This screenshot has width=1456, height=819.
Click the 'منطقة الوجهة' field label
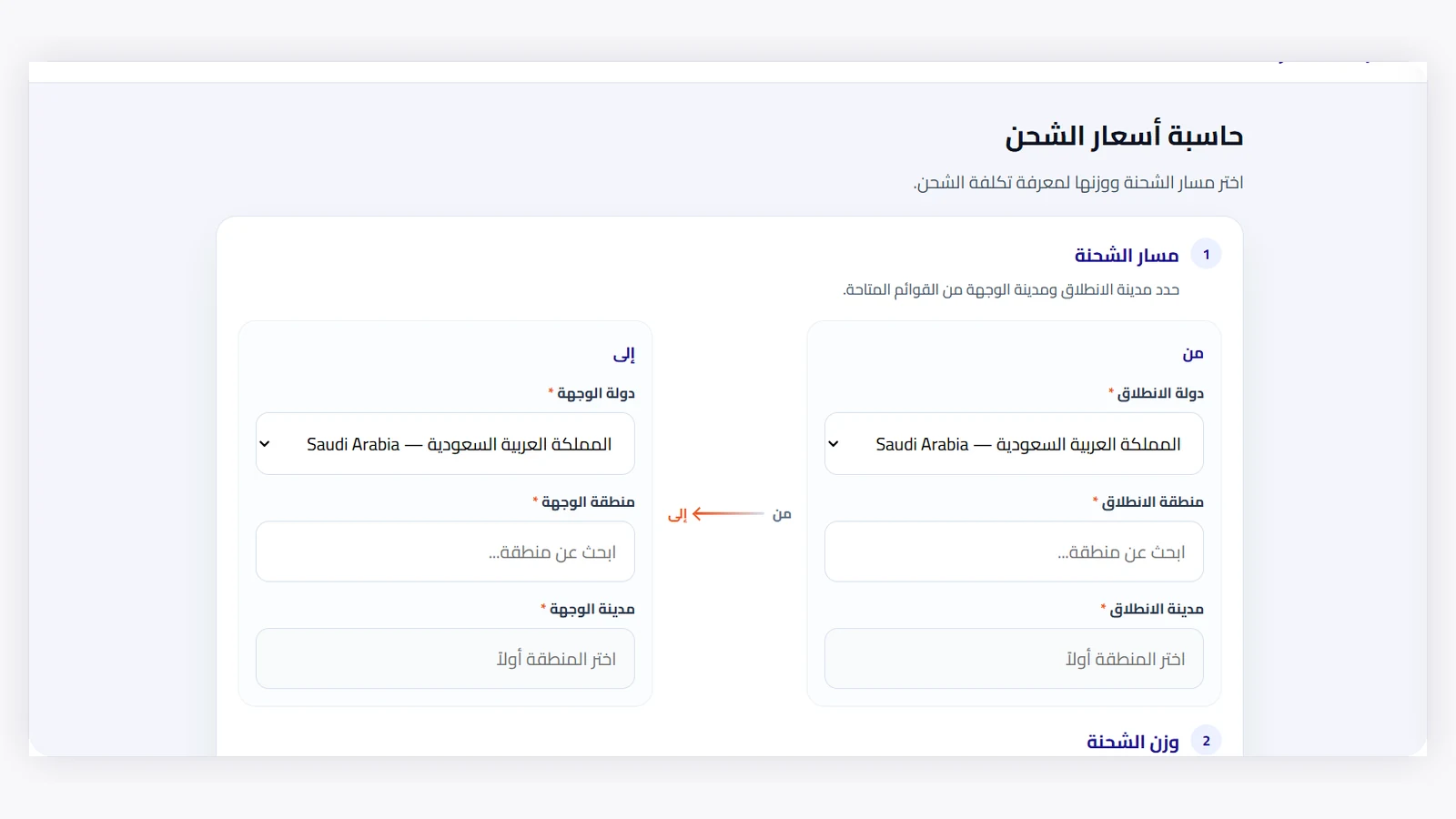[x=588, y=501]
